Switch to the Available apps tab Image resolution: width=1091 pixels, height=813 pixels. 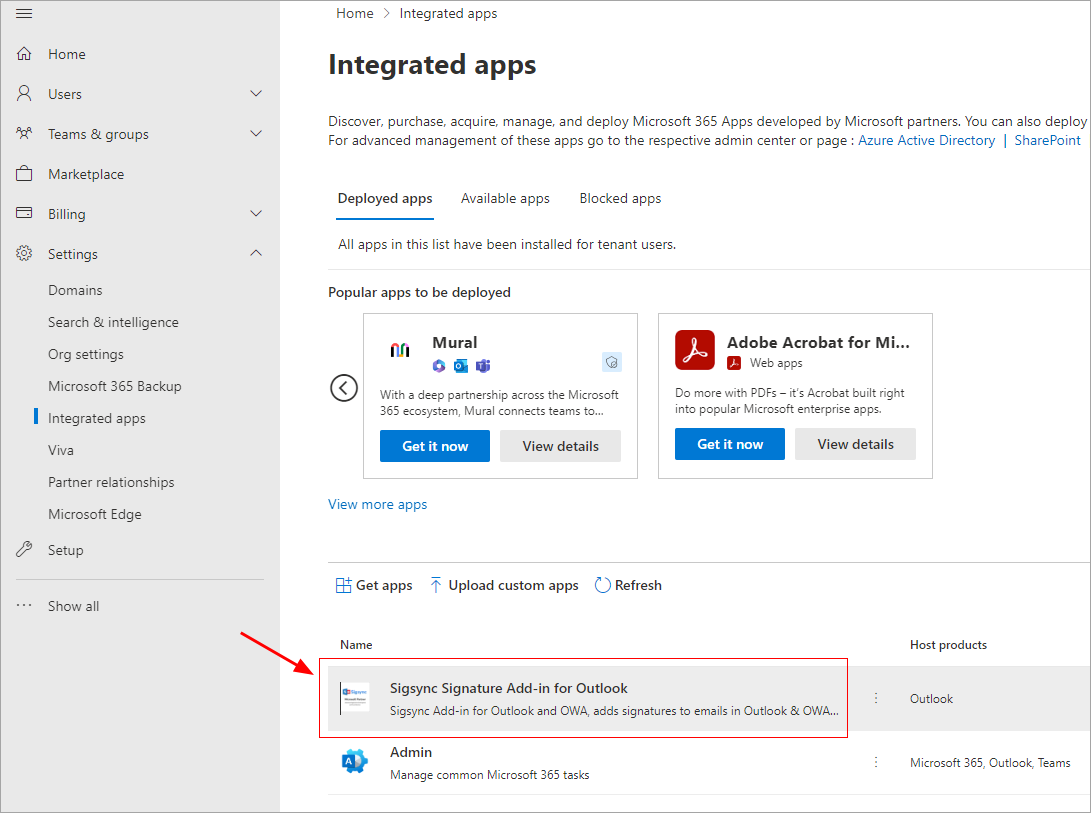coord(505,198)
